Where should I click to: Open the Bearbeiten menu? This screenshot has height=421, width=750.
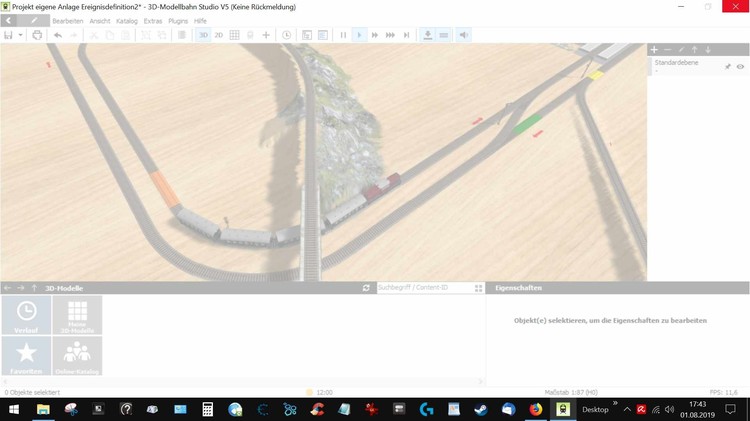point(67,21)
